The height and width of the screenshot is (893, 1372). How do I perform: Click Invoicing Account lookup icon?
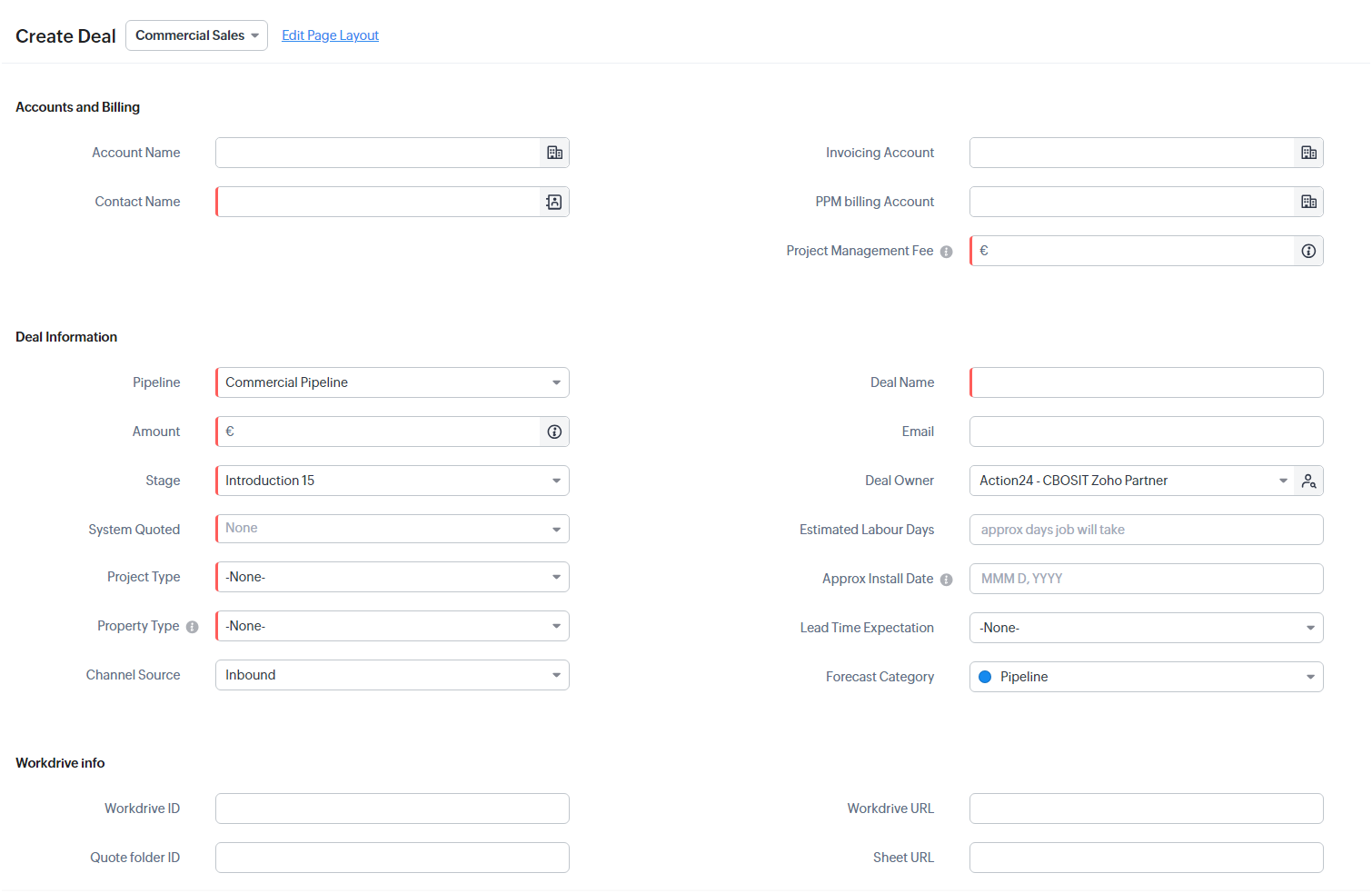[1308, 153]
